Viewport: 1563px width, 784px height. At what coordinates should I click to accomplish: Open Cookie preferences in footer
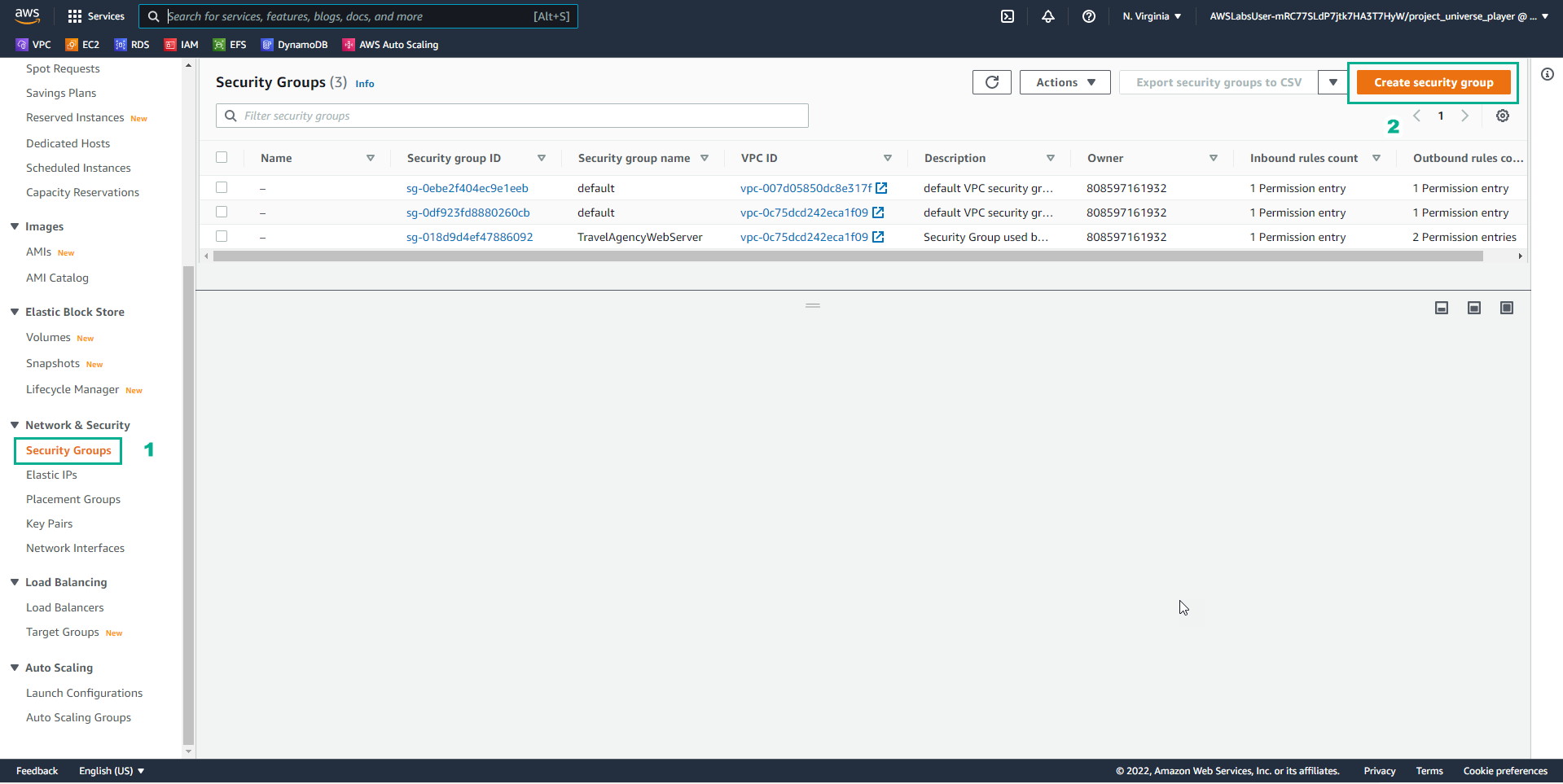point(1505,771)
